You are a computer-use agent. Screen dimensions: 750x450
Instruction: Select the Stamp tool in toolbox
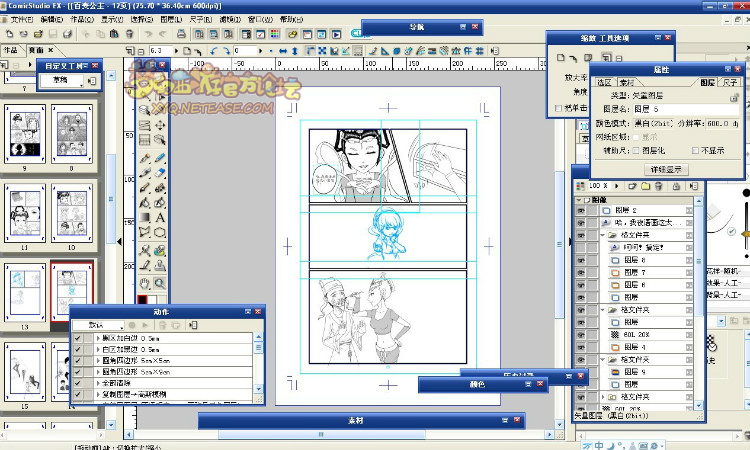pos(160,265)
